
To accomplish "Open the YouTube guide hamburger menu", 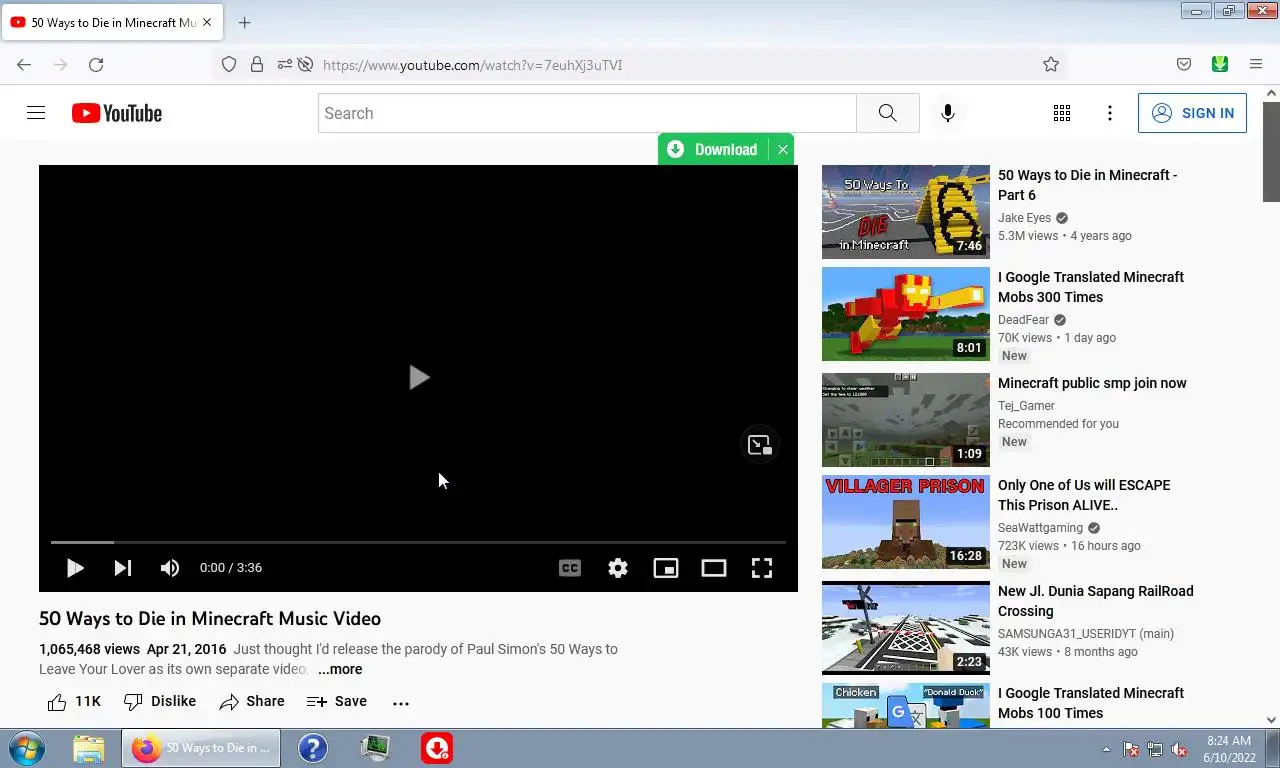I will (36, 113).
